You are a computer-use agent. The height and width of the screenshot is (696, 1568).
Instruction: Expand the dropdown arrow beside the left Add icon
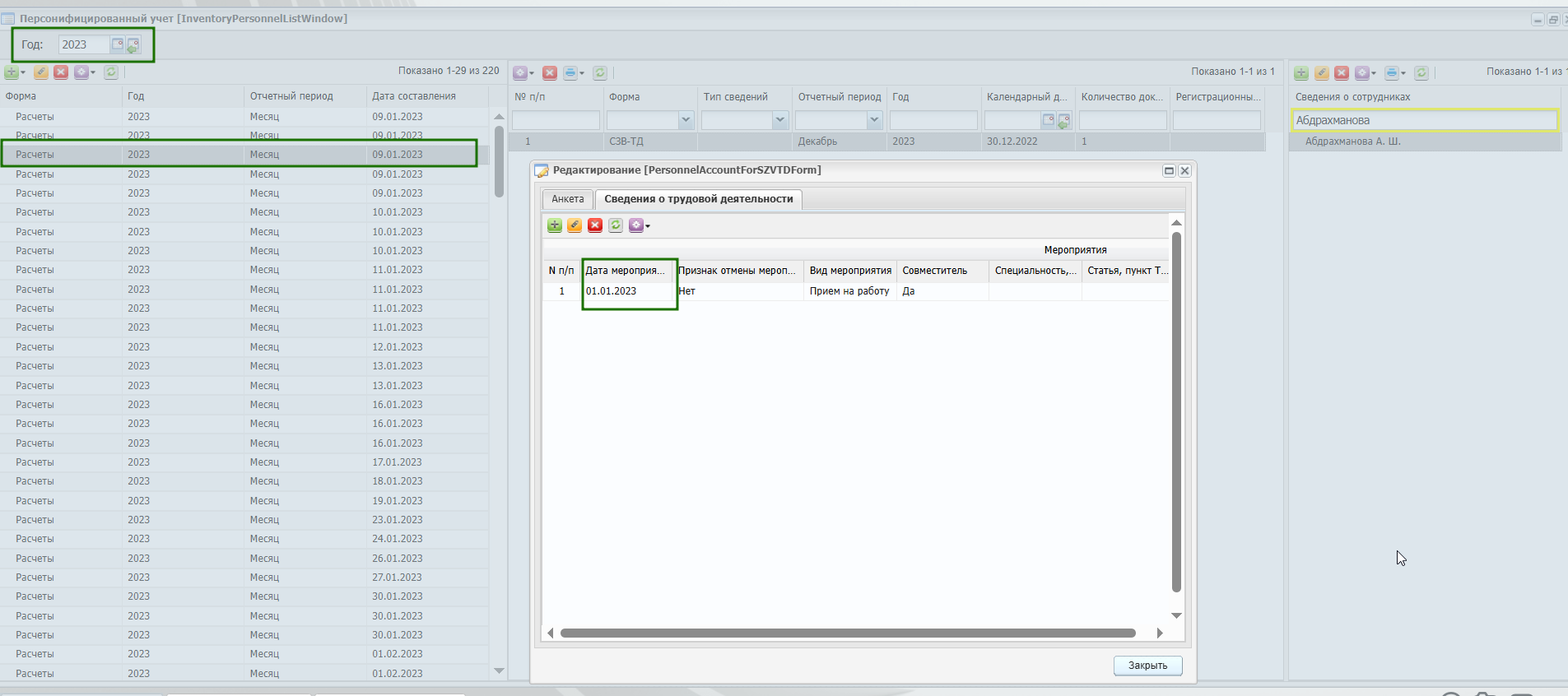pos(23,73)
